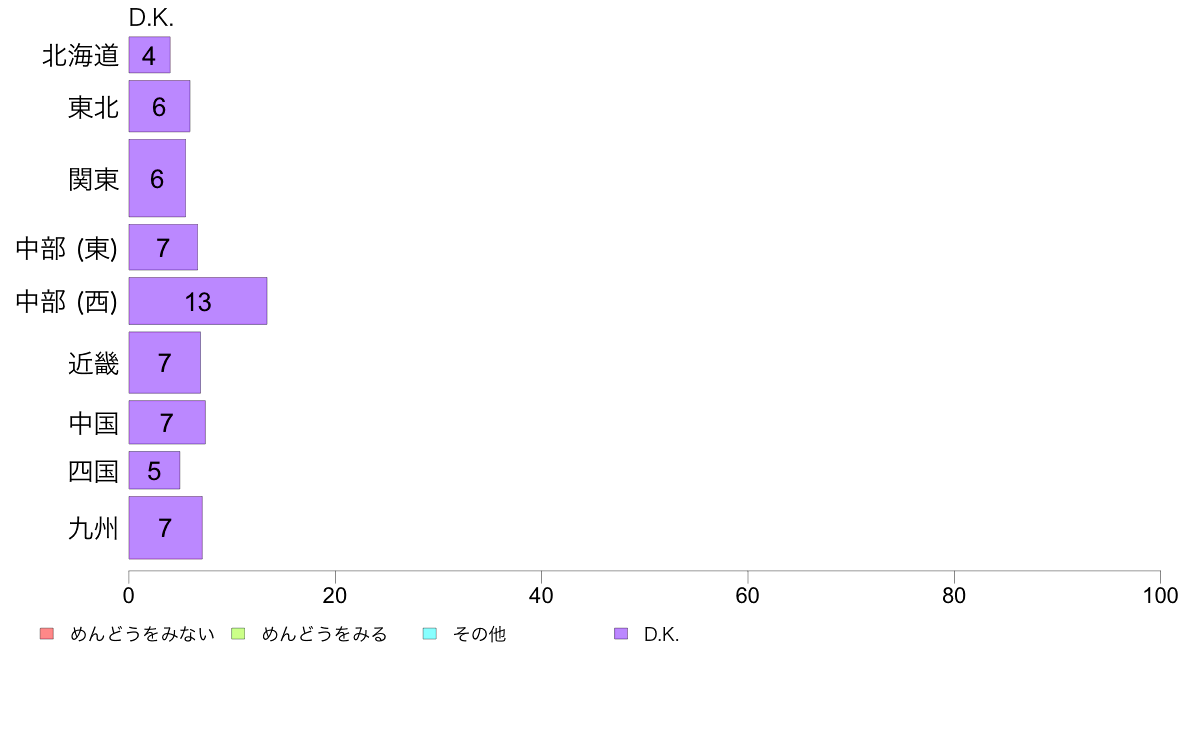Select the 北海道 bar showing 4
The image size is (1188, 736).
149,55
